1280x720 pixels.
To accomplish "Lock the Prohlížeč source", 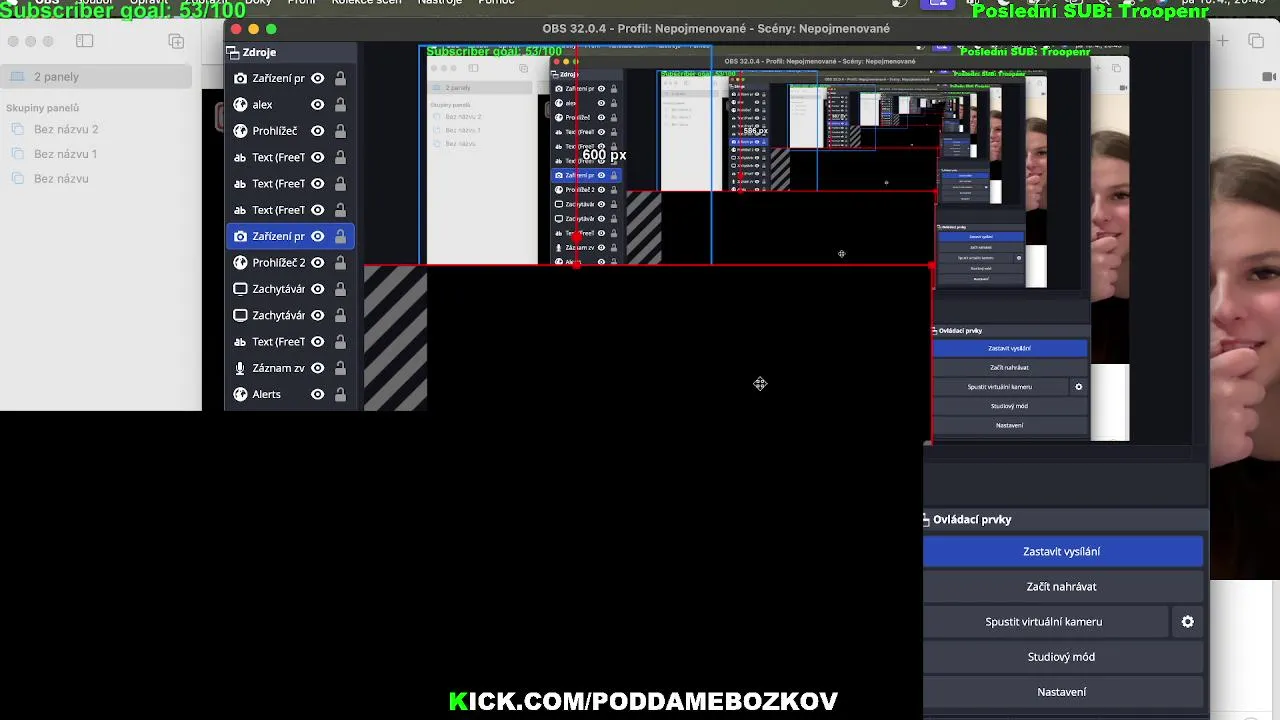I will click(340, 131).
